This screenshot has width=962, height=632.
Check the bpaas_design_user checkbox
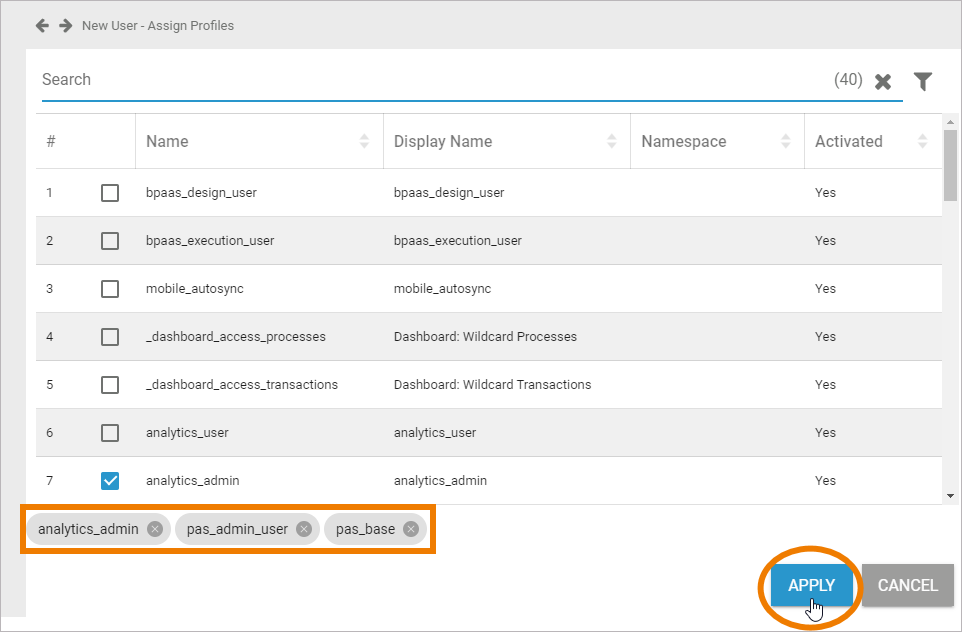pos(110,193)
